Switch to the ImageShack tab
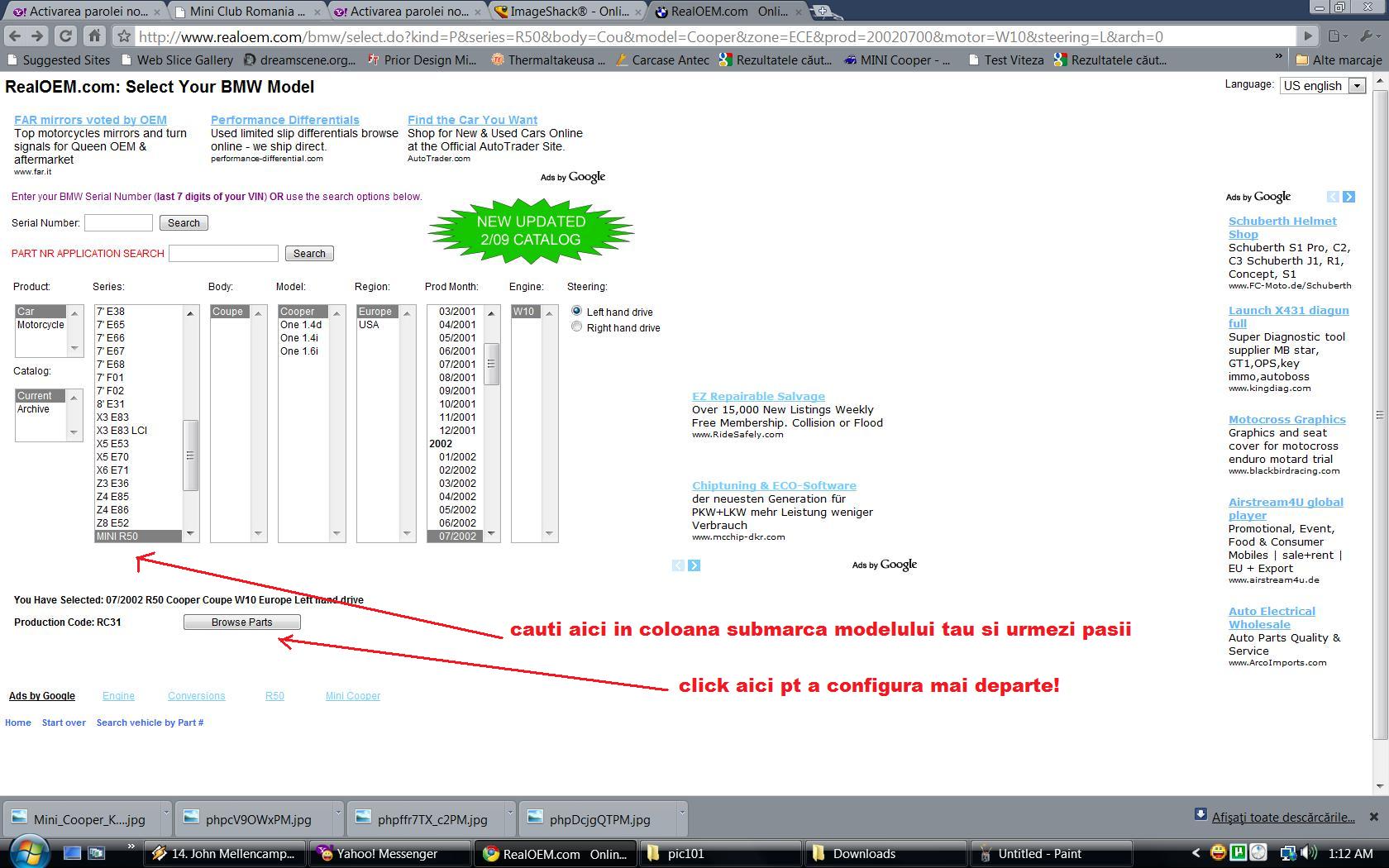Image resolution: width=1389 pixels, height=868 pixels. (567, 12)
